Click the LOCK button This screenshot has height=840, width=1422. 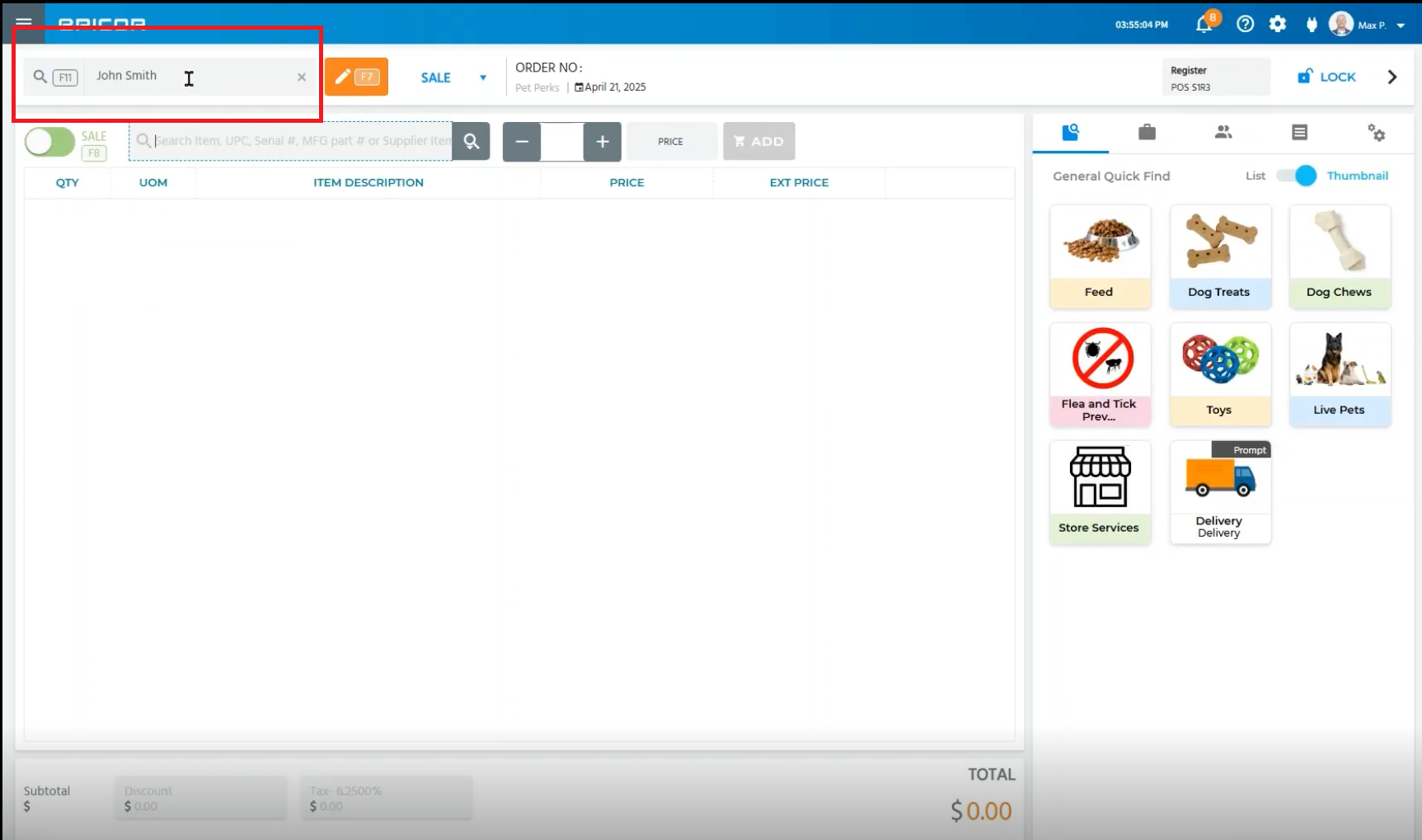[1326, 77]
